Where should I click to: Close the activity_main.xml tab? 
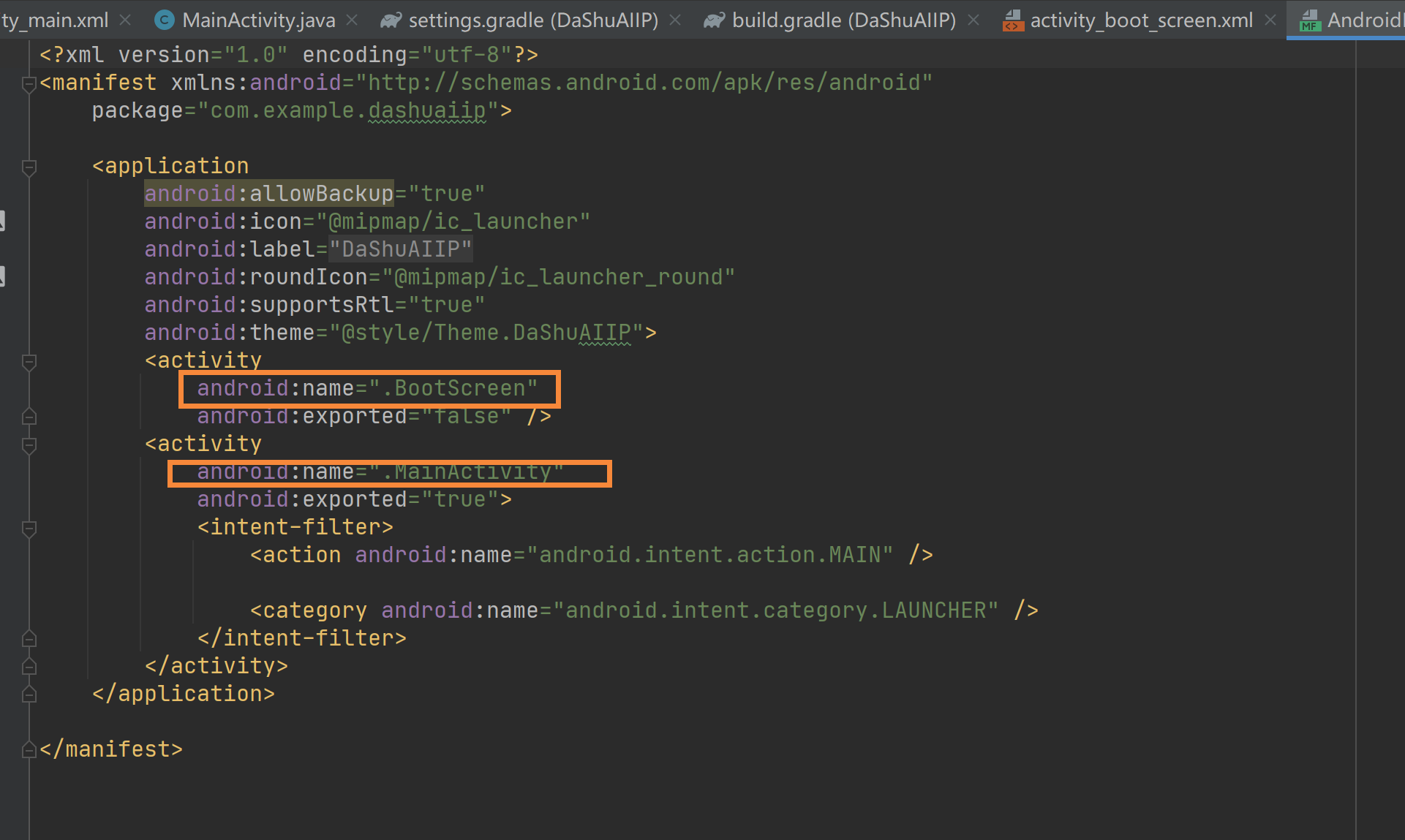point(125,20)
